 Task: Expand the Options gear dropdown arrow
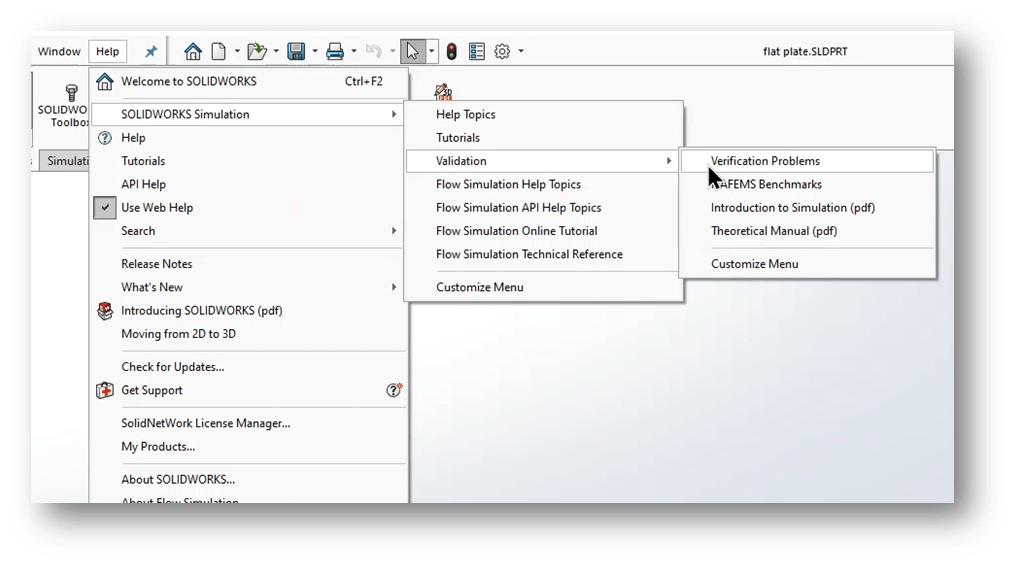tap(521, 51)
